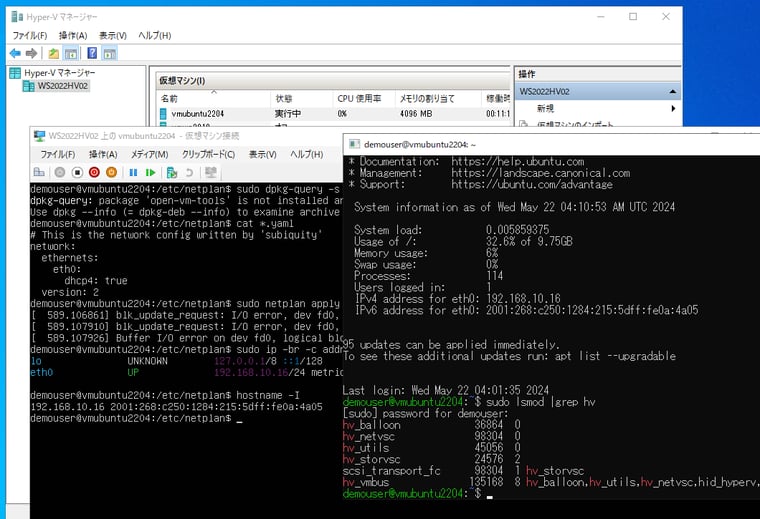Click '95 updates can be applied' text

[451, 345]
